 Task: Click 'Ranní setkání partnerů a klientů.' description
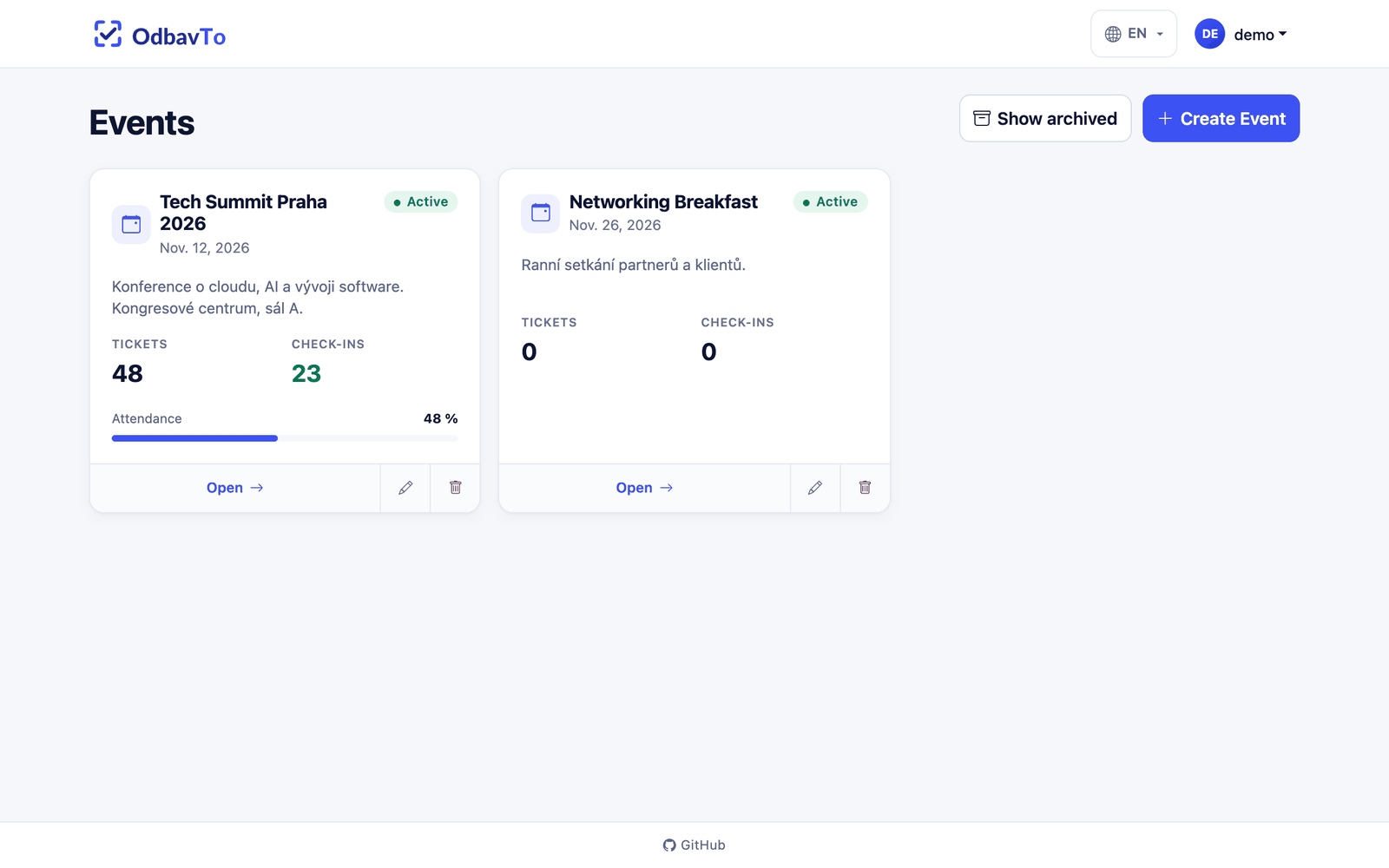coord(634,265)
